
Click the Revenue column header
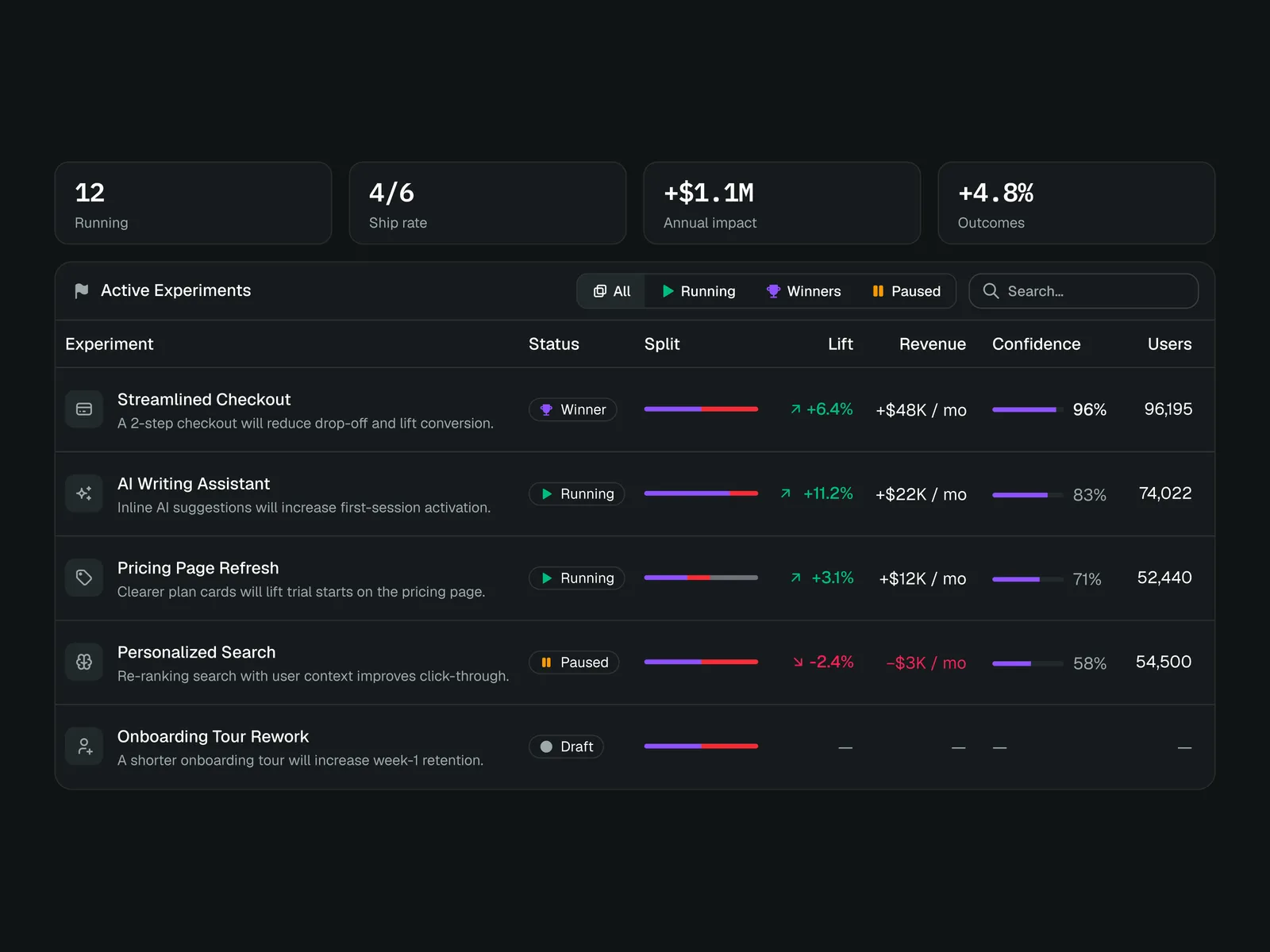click(x=933, y=344)
